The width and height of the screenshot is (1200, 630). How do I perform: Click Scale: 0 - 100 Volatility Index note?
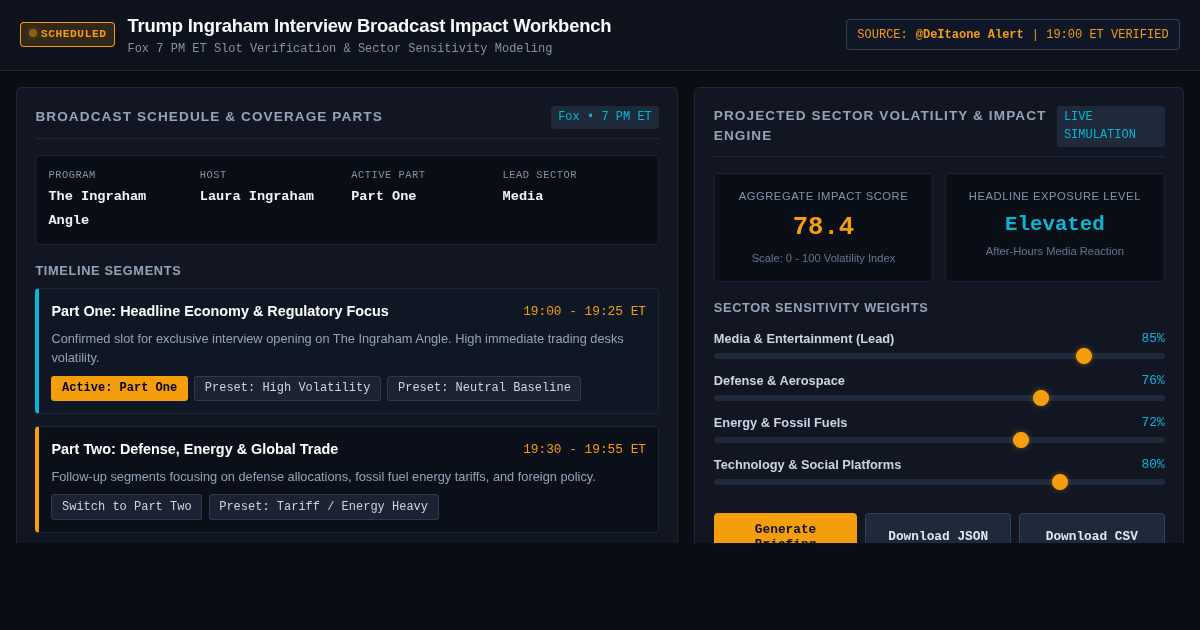click(x=824, y=258)
